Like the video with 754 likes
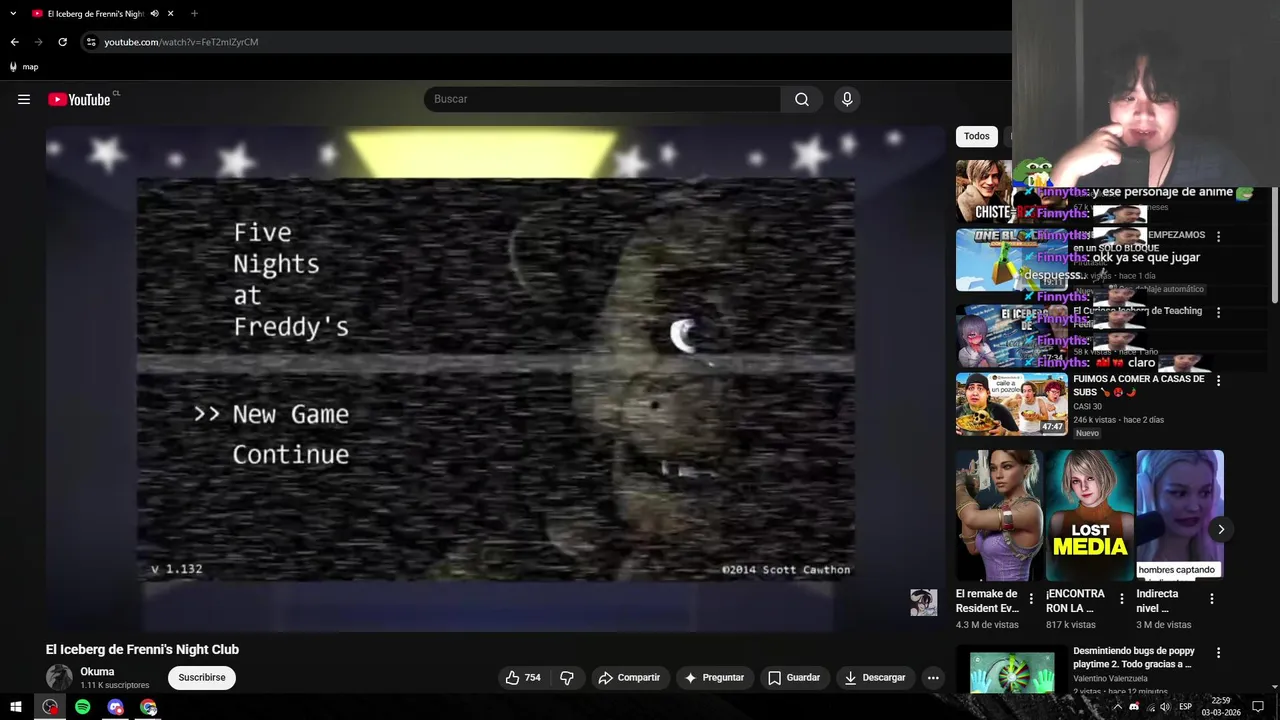This screenshot has height=720, width=1280. point(523,677)
